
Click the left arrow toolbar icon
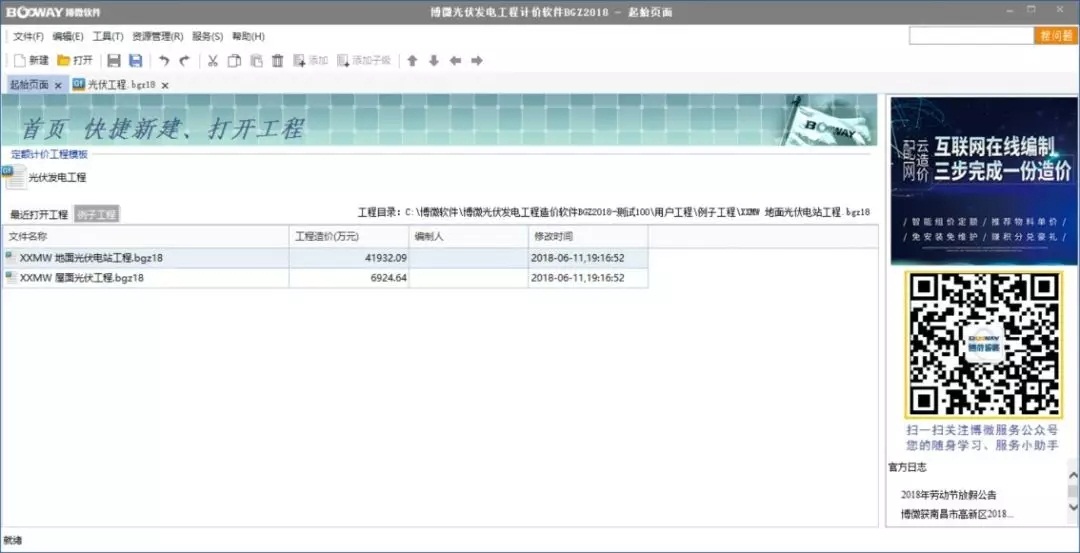click(x=455, y=61)
